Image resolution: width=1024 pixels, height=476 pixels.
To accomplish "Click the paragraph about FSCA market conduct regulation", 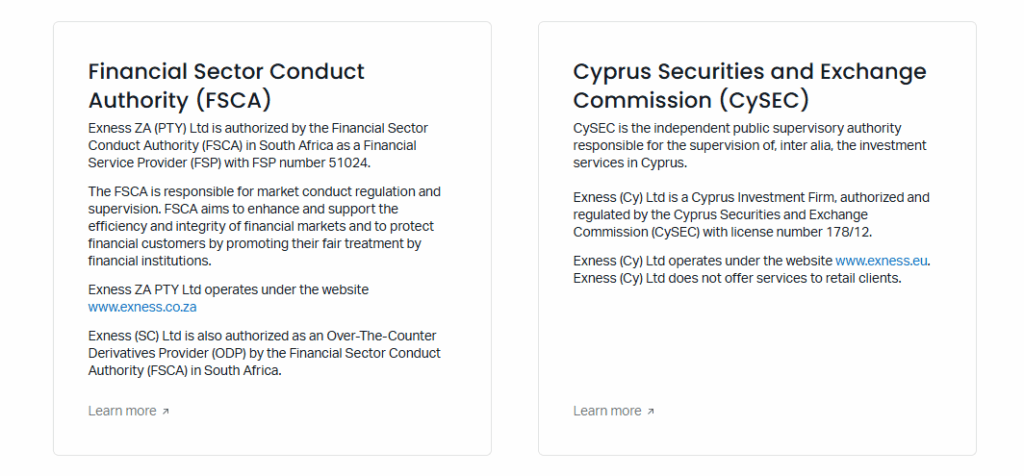I will click(264, 226).
